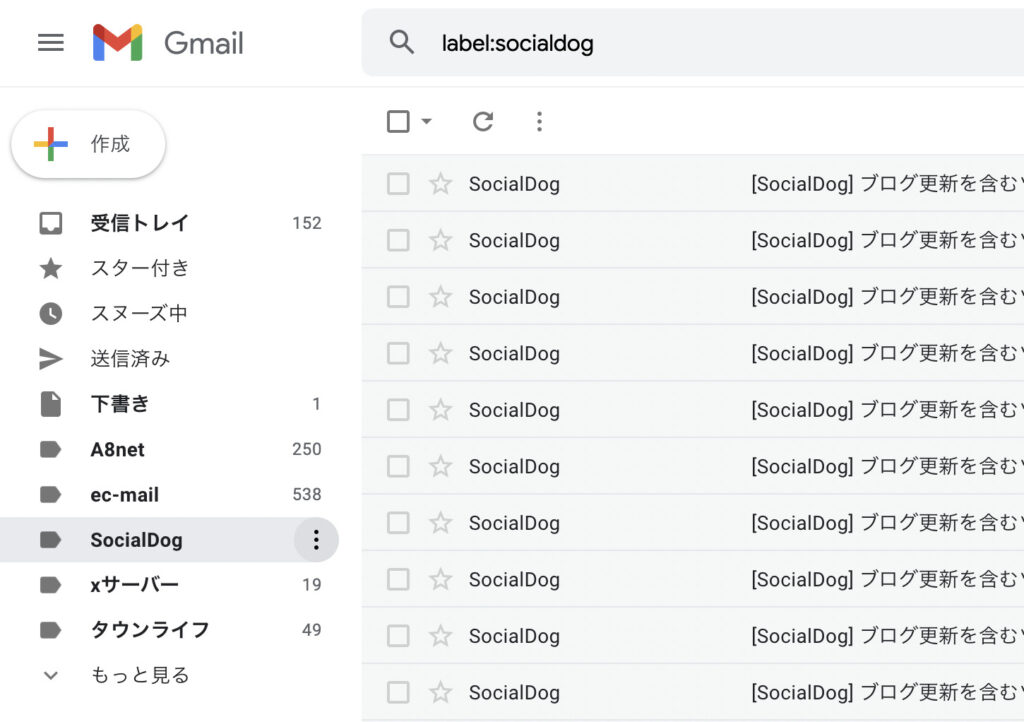Star the seventh SocialDog email
The width and height of the screenshot is (1024, 722).
440,522
